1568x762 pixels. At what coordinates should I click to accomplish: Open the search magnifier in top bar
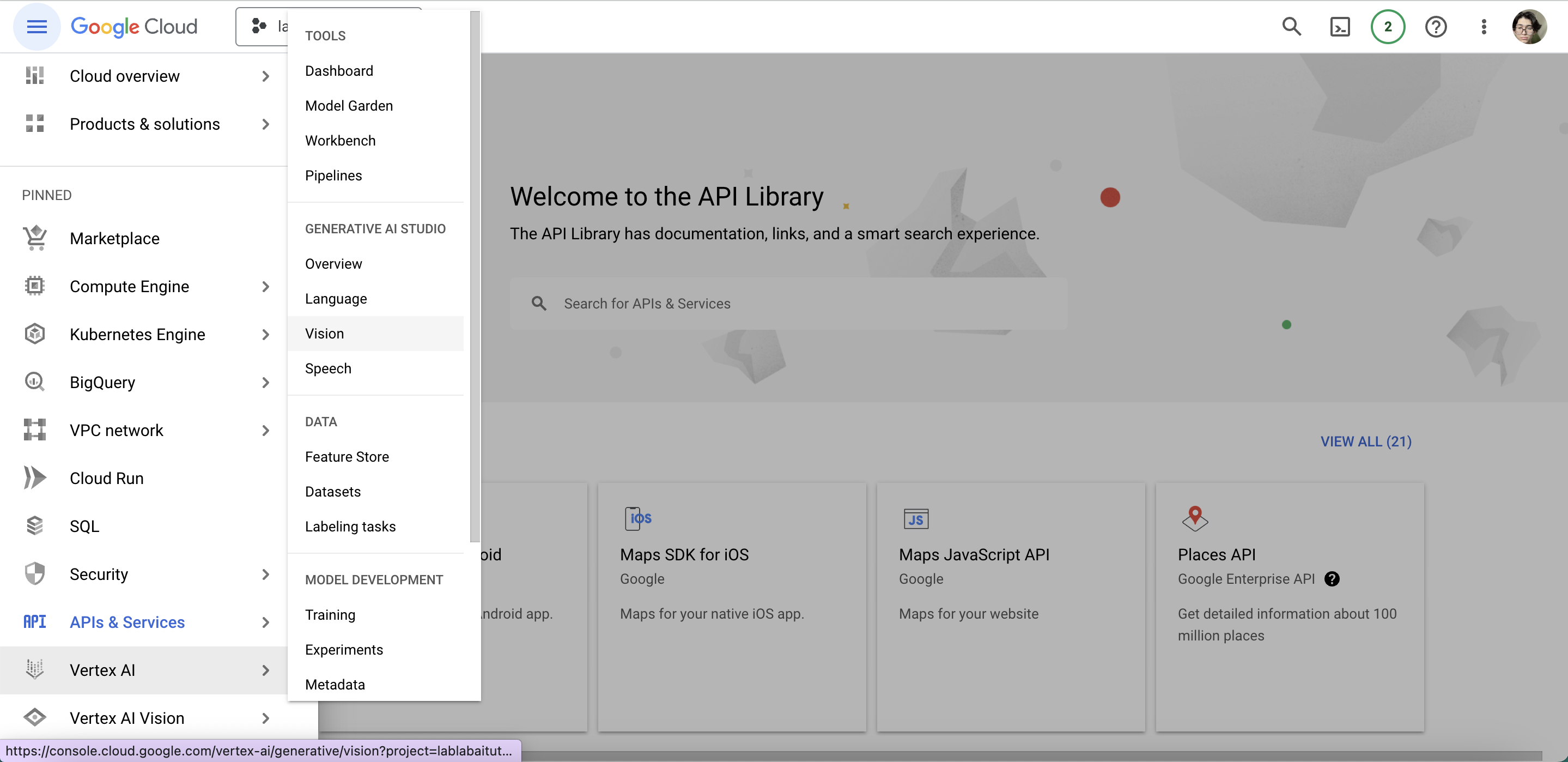(1291, 27)
